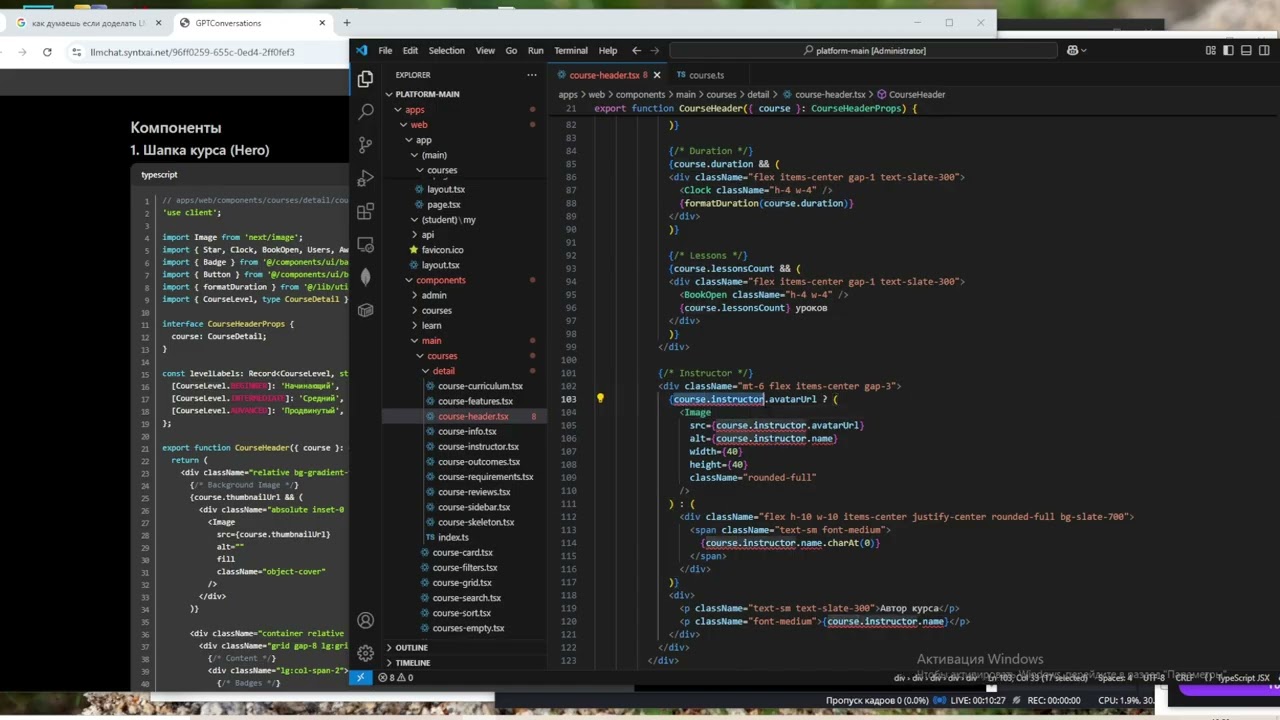Open a new tab in the browser window
This screenshot has width=1280, height=720.
coord(347,23)
